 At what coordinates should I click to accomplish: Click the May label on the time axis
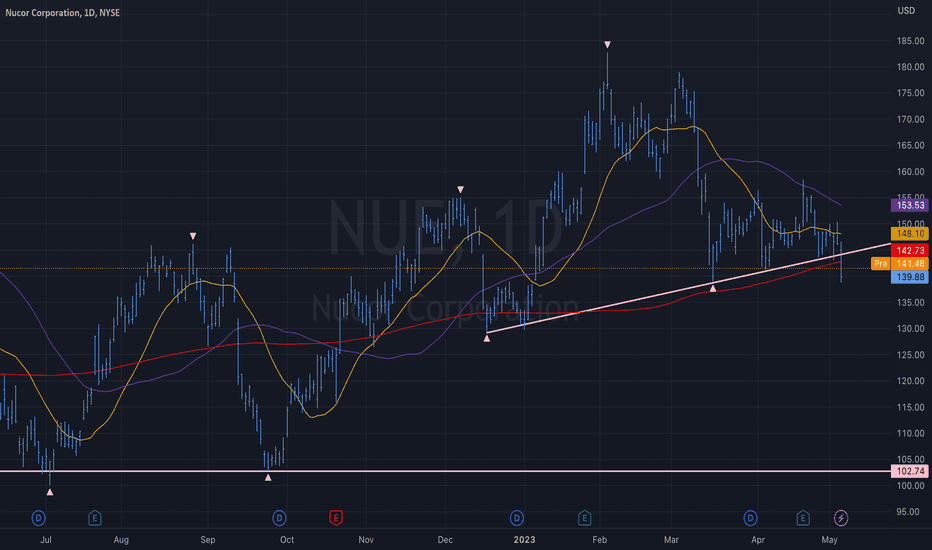tap(829, 540)
